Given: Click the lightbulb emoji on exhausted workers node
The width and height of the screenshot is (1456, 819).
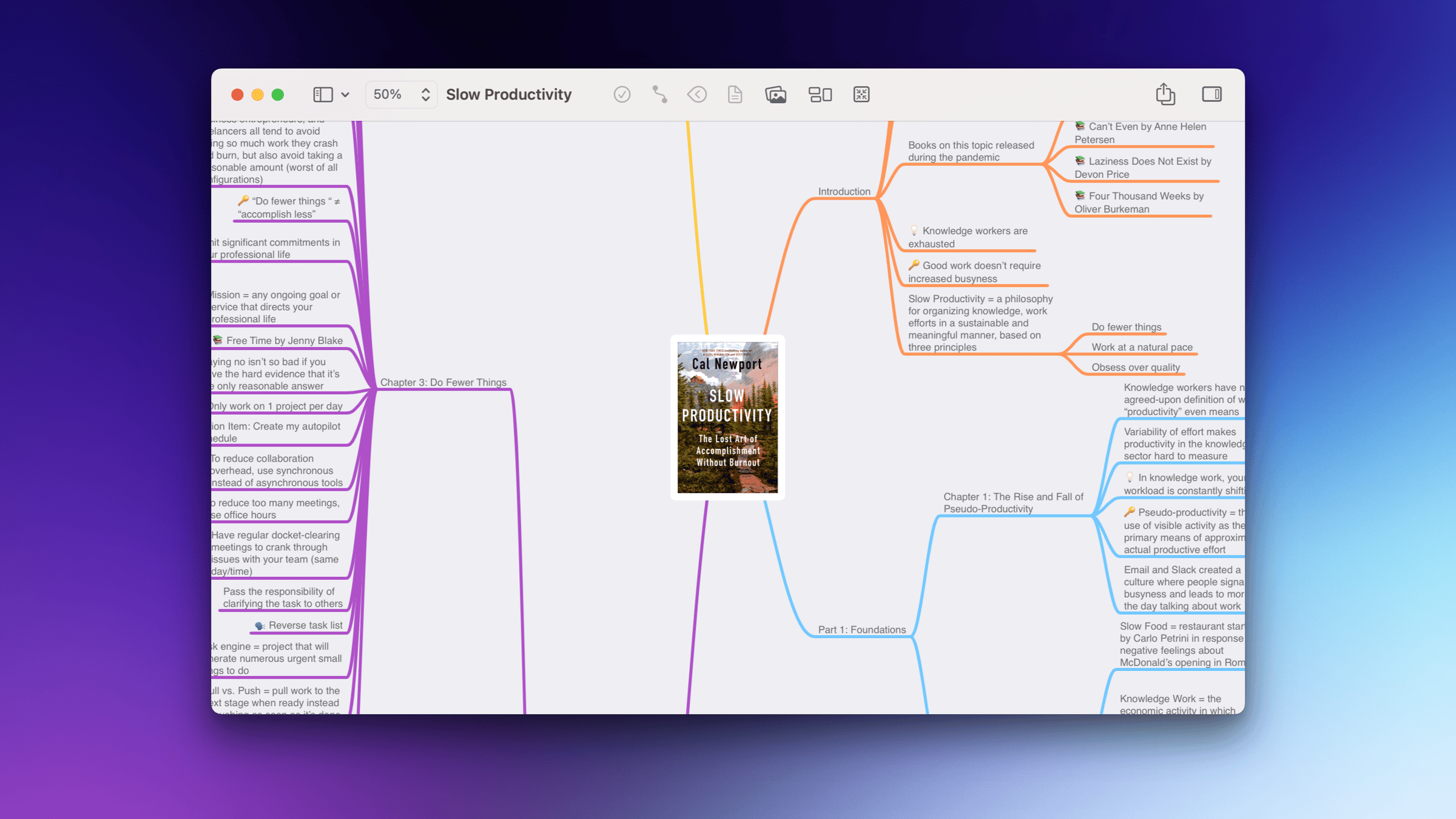Looking at the screenshot, I should click(914, 231).
